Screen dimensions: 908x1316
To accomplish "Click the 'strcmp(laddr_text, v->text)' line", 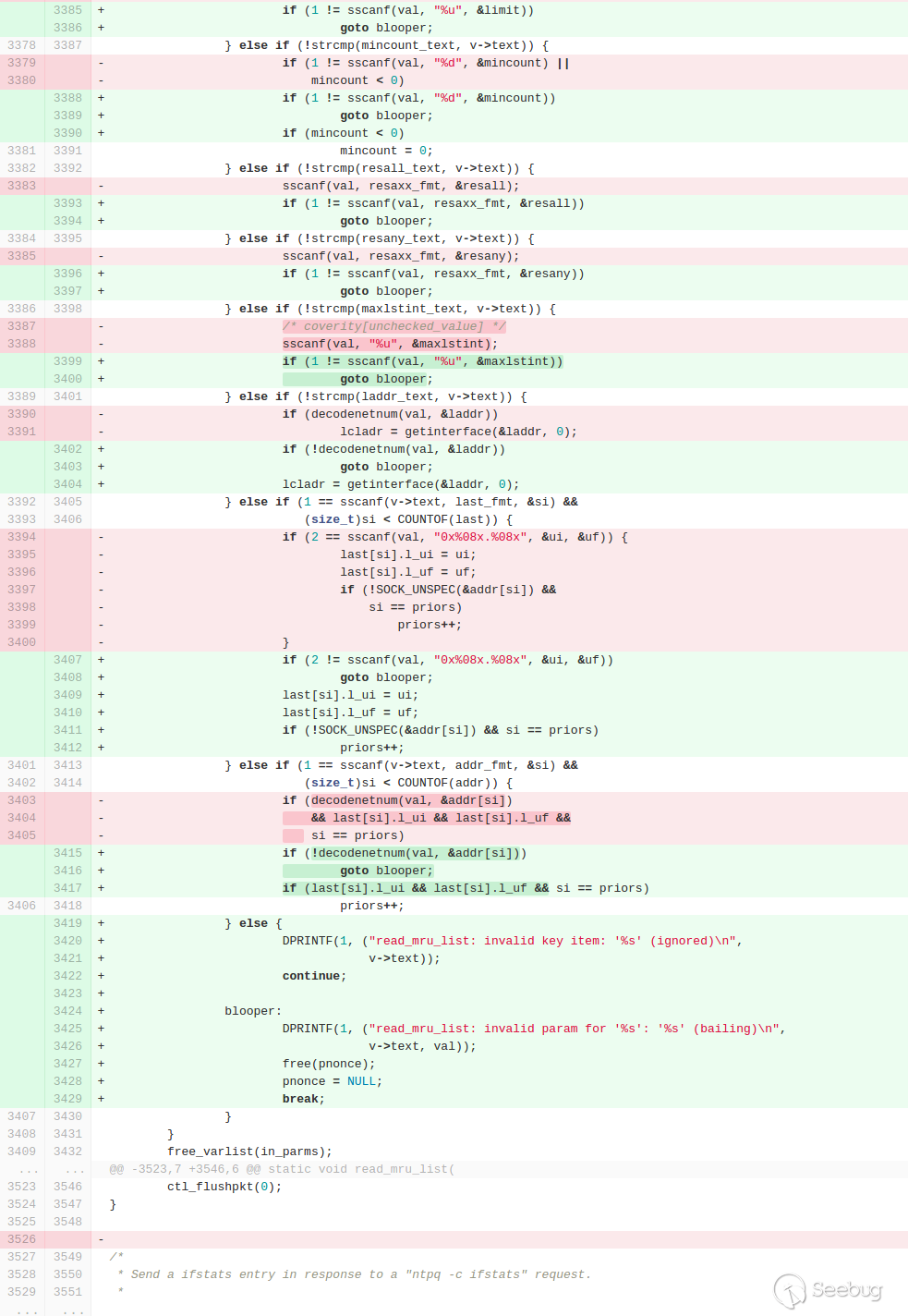I will (376, 396).
